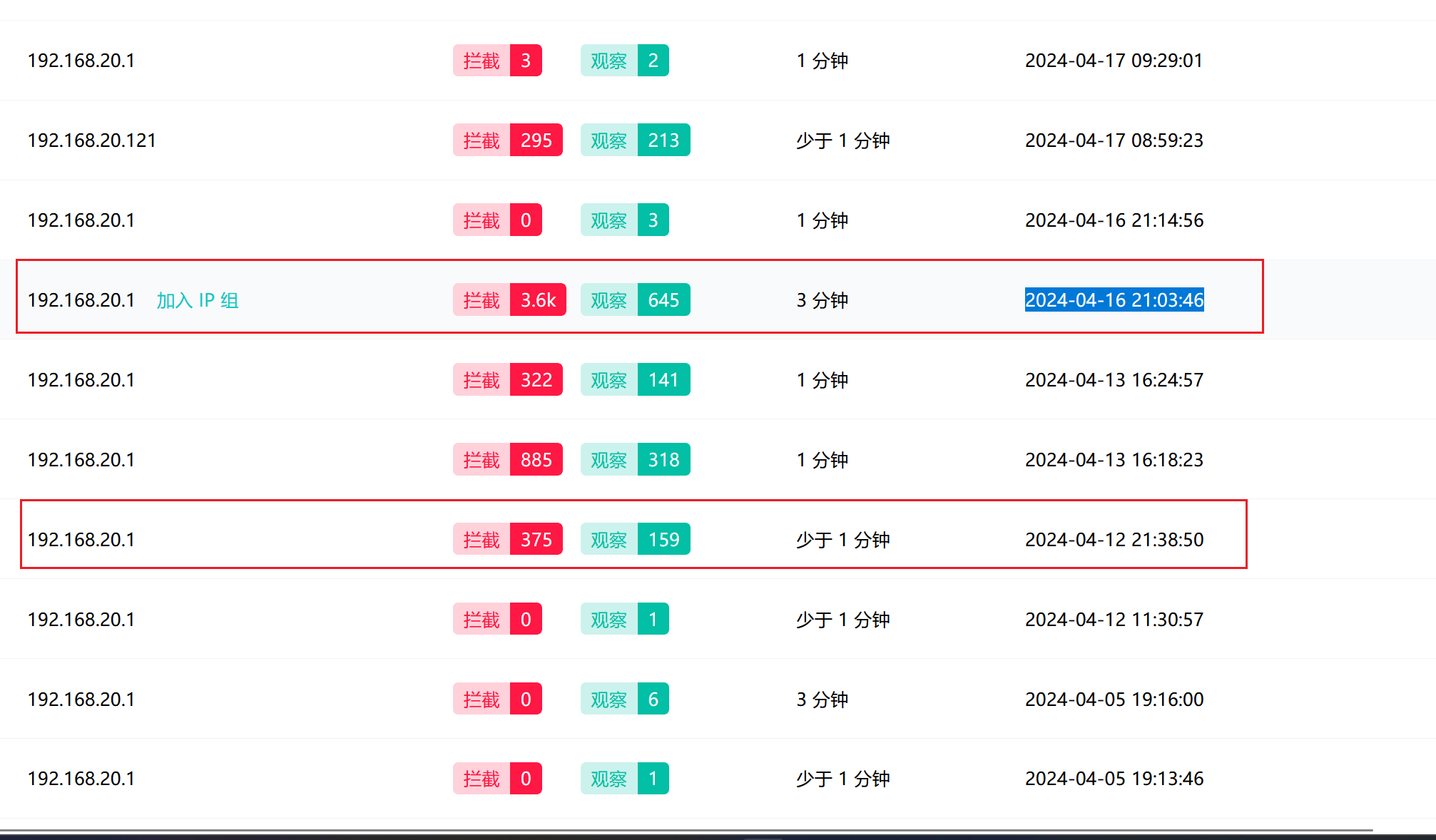Click the 观察 159 badge

point(635,540)
